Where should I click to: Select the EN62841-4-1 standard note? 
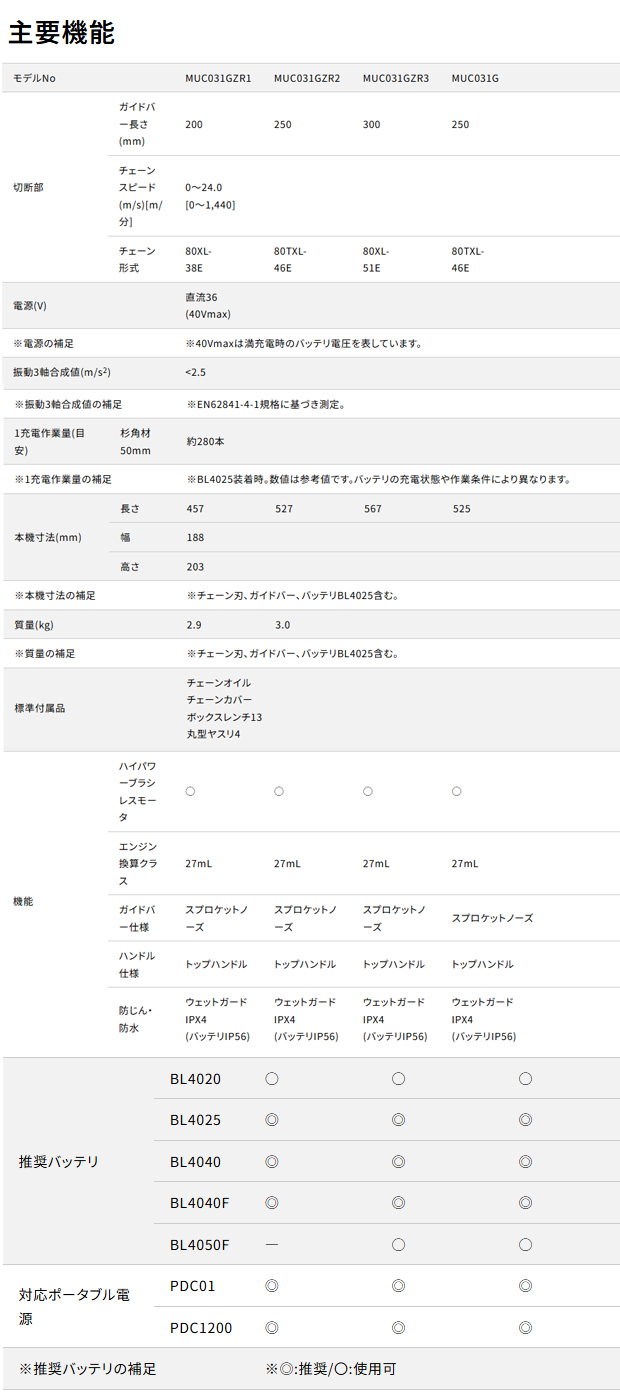(x=266, y=404)
